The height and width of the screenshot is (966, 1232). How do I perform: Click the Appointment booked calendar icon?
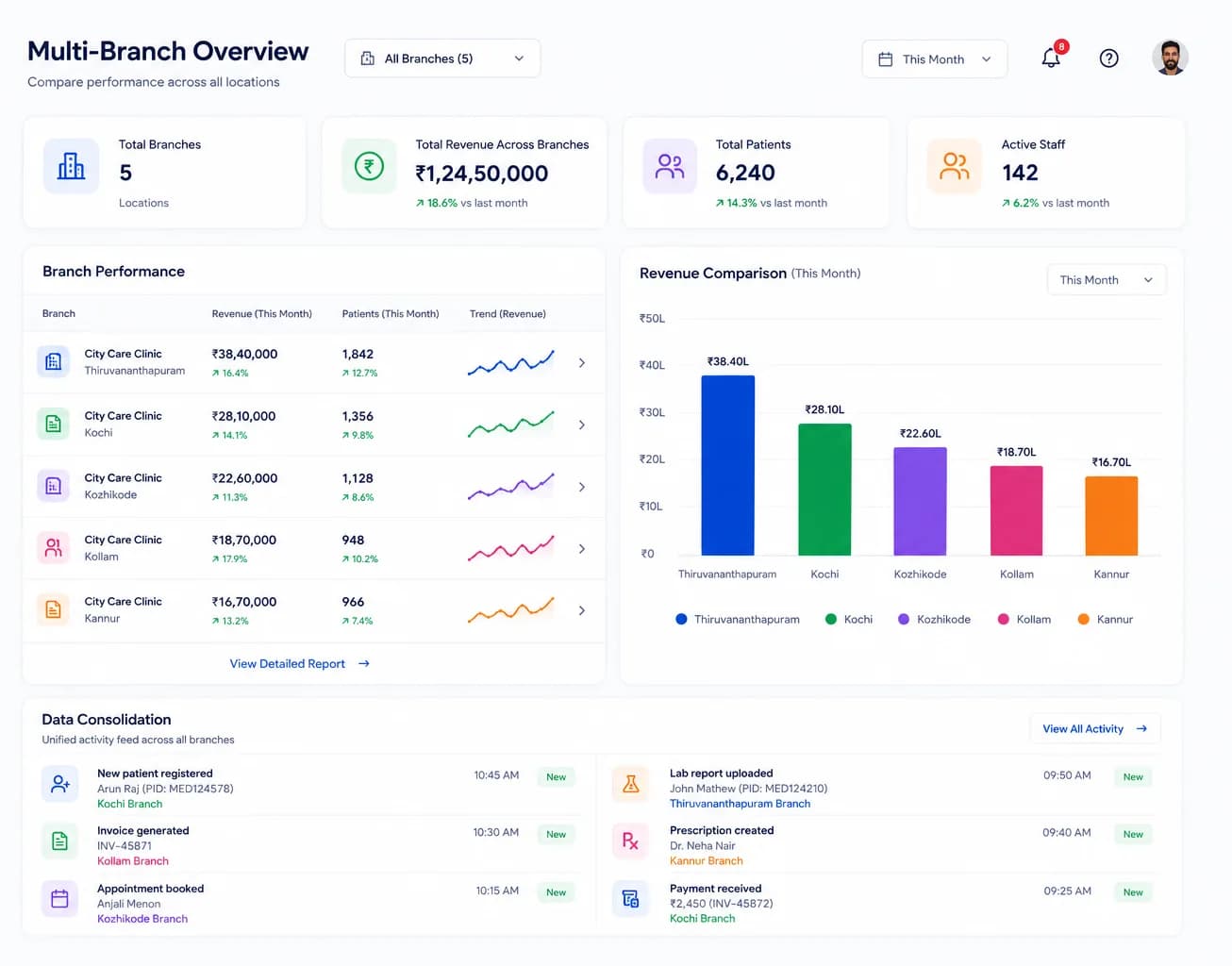pyautogui.click(x=59, y=899)
